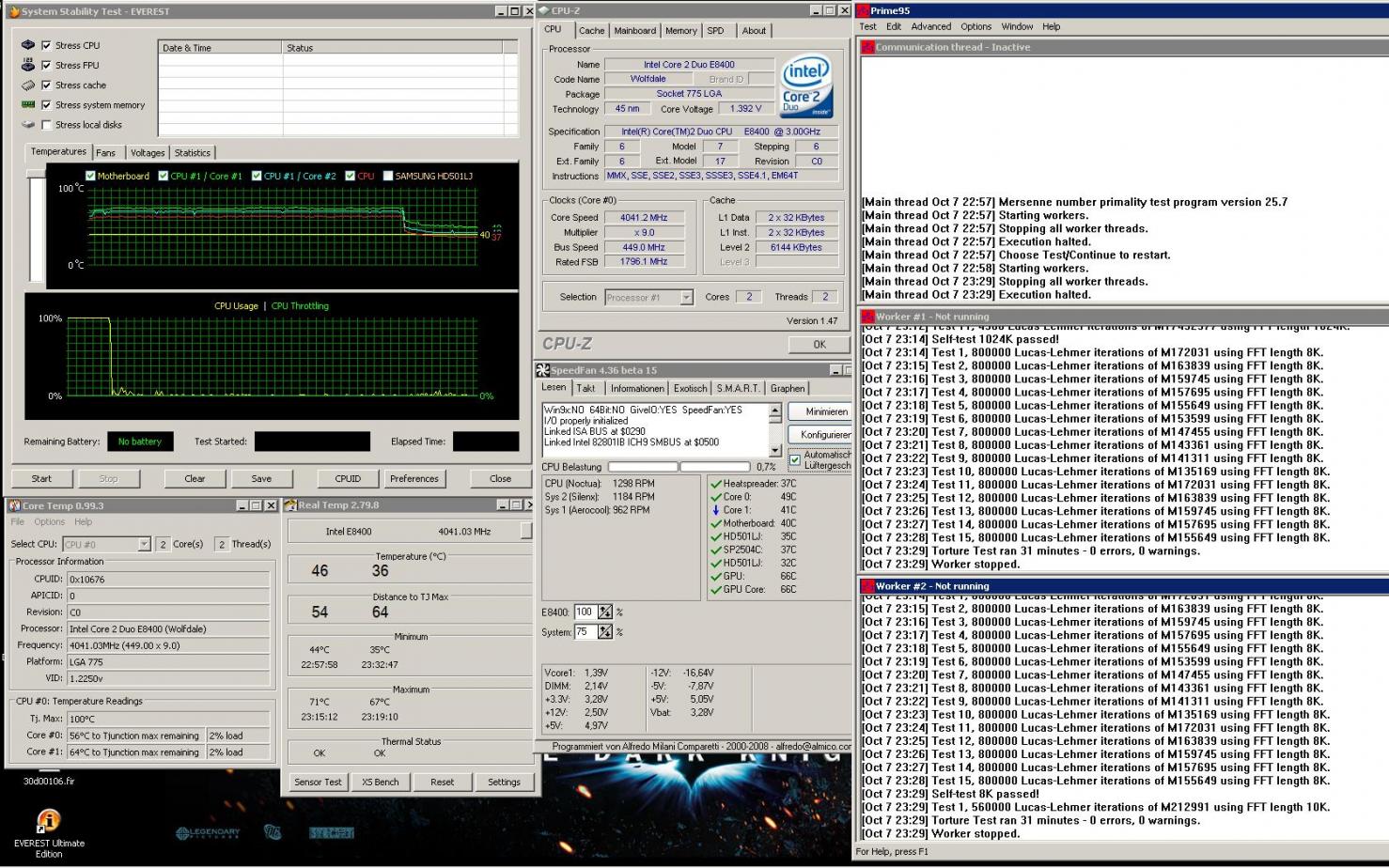
Task: Enable the Stress local disks checkbox
Action: click(46, 125)
